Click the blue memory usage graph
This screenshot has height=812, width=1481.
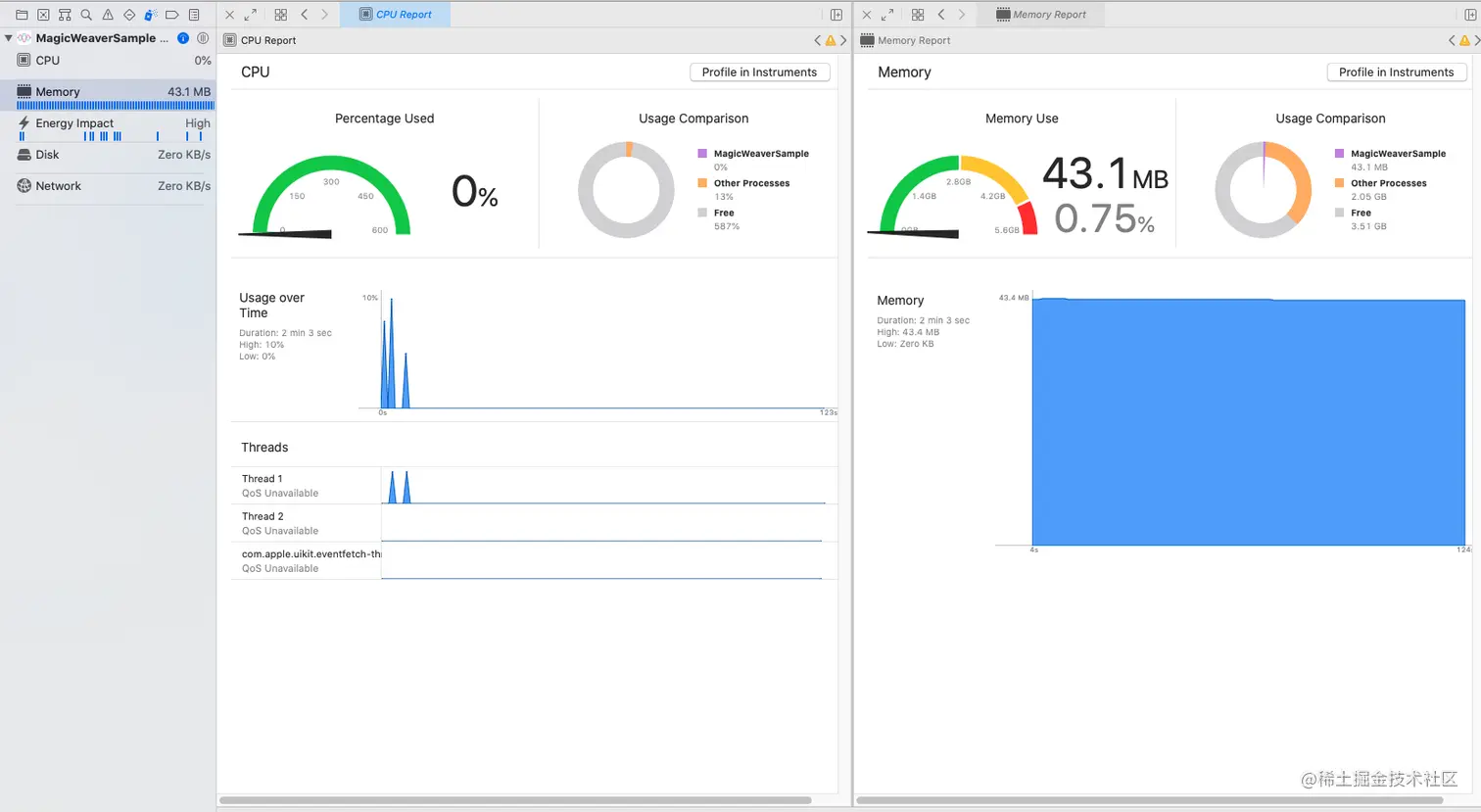pyautogui.click(x=1248, y=422)
